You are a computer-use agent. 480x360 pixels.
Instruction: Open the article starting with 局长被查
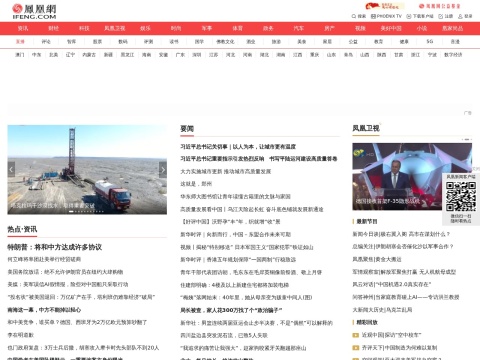pos(231,310)
